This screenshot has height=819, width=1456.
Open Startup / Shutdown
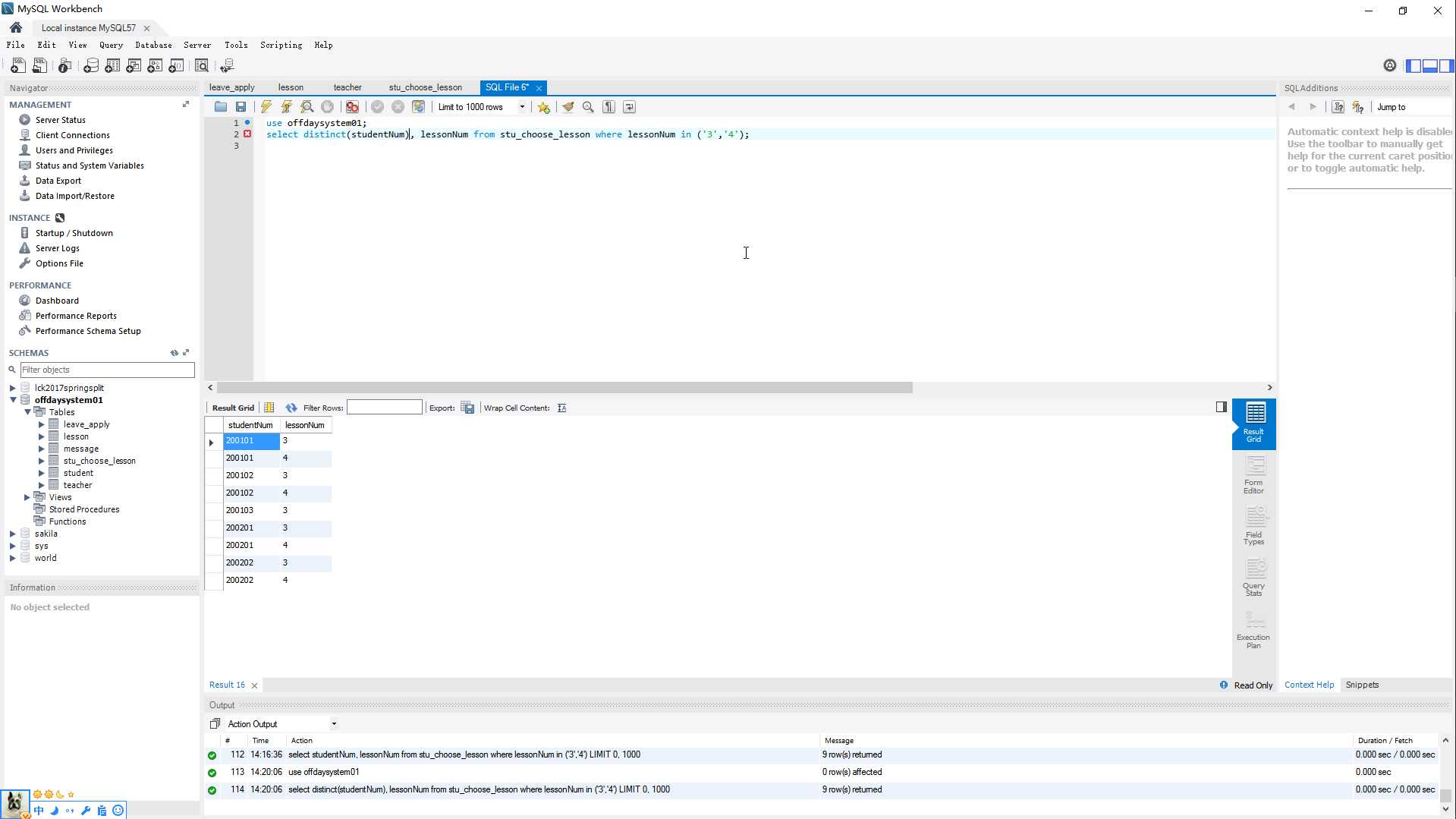click(x=74, y=233)
